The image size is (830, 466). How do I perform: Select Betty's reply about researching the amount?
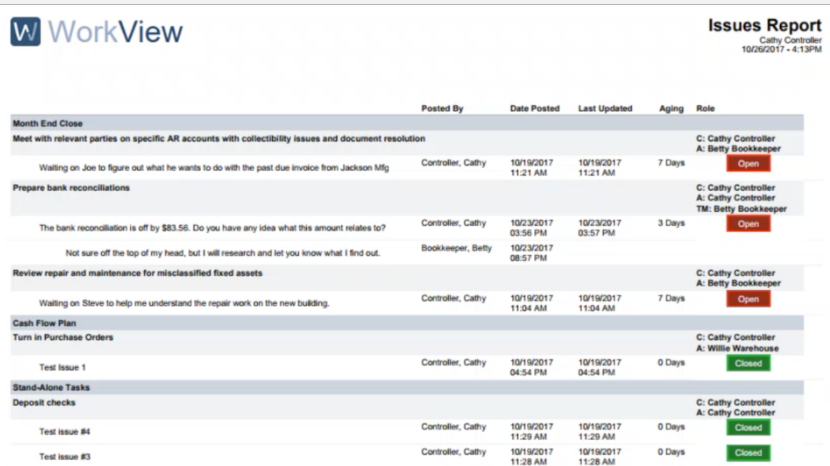tap(223, 253)
